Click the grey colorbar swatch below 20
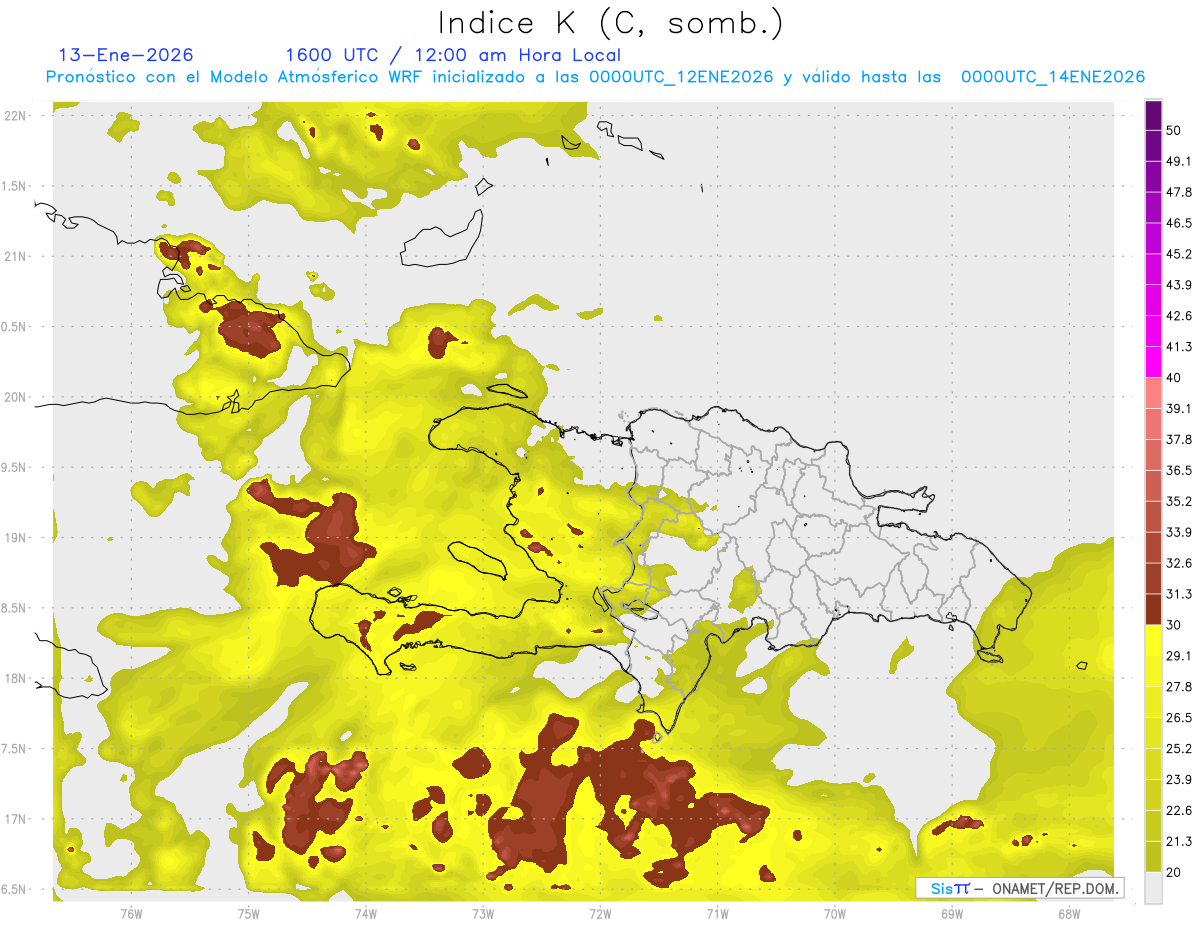1200x927 pixels. pos(1154,888)
